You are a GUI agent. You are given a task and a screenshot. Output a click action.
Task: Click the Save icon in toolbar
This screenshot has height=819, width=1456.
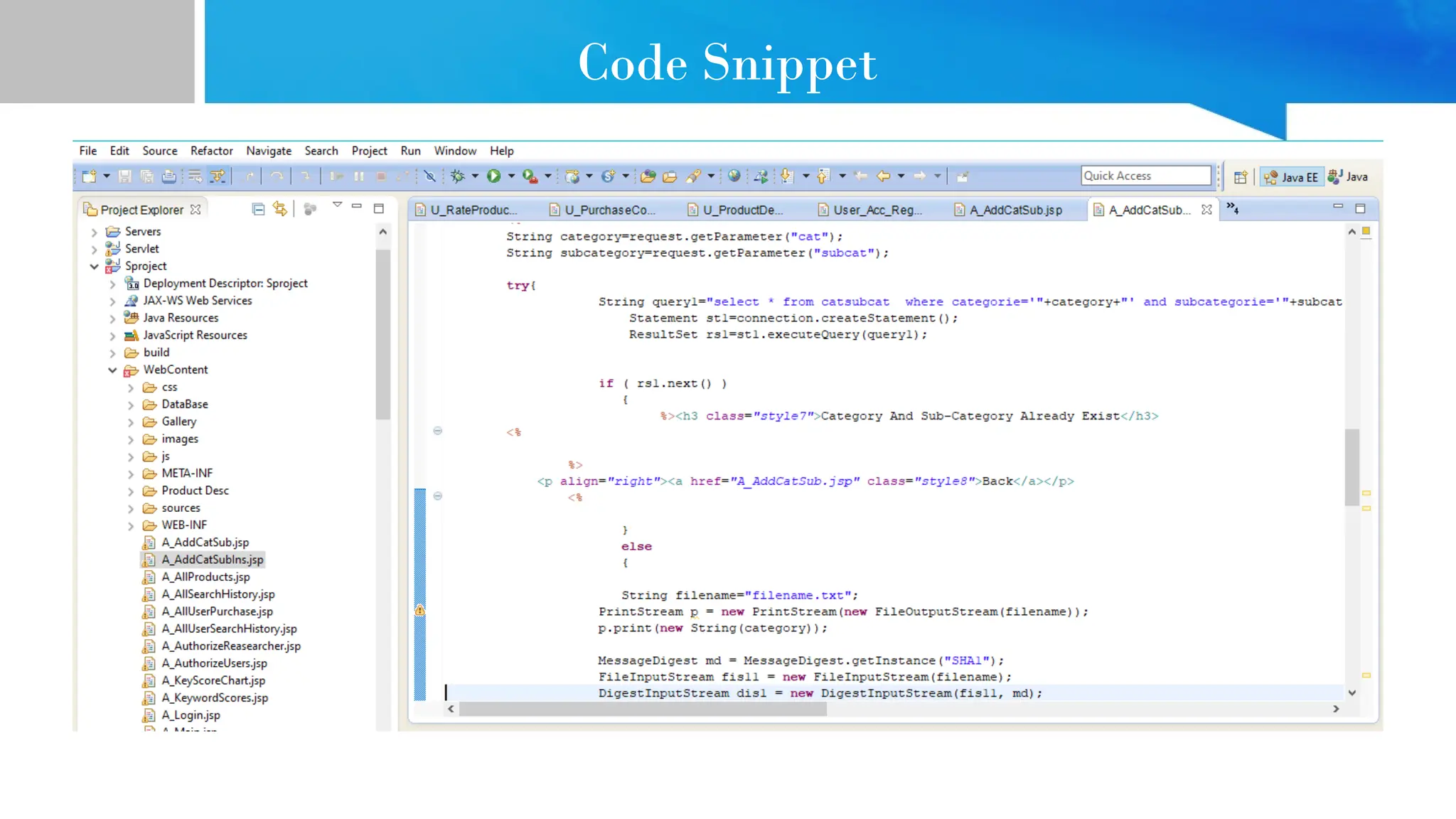click(x=124, y=176)
